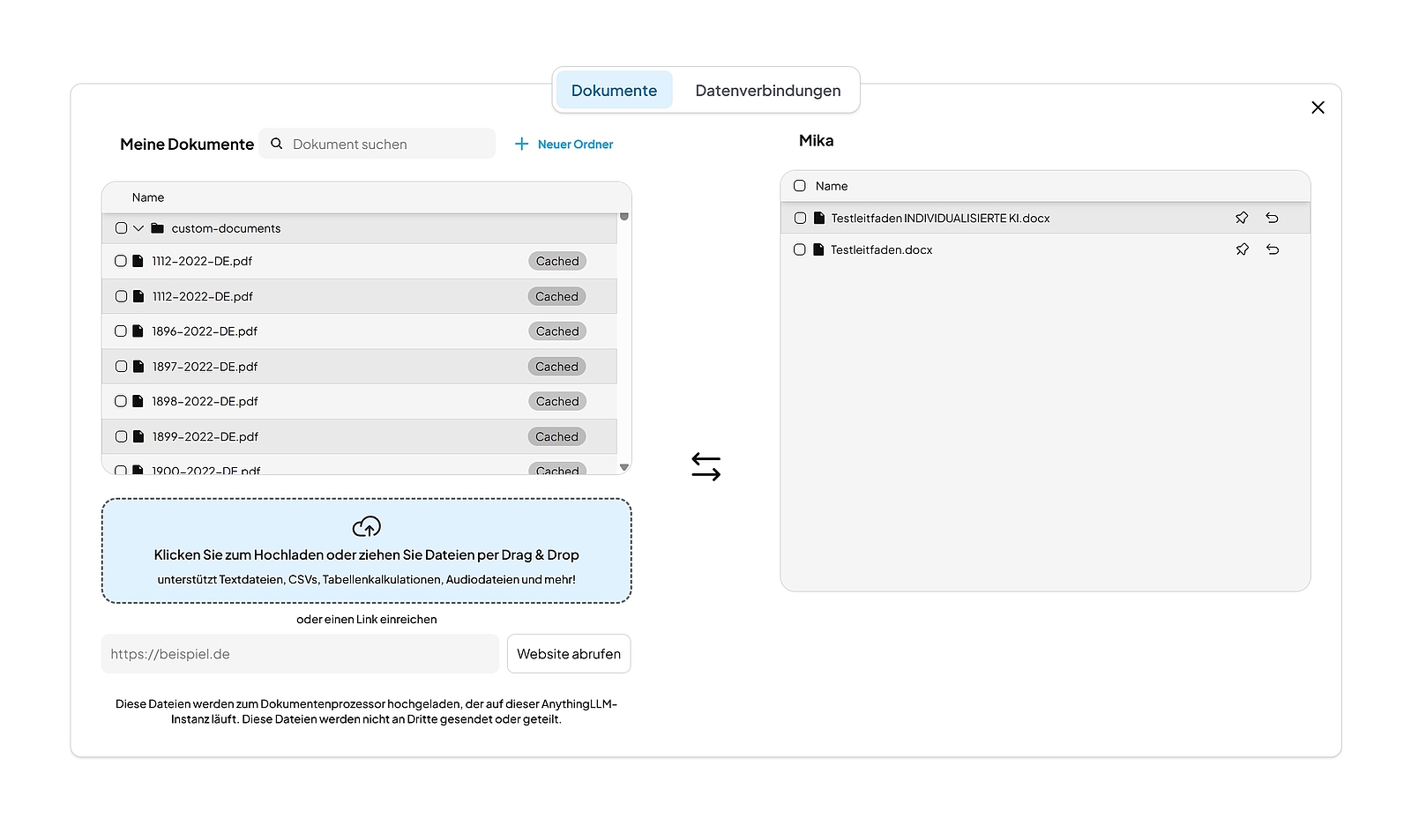This screenshot has height=840, width=1411.
Task: Click the Cached badge on 1899-2022-DE.pdf
Action: [557, 436]
